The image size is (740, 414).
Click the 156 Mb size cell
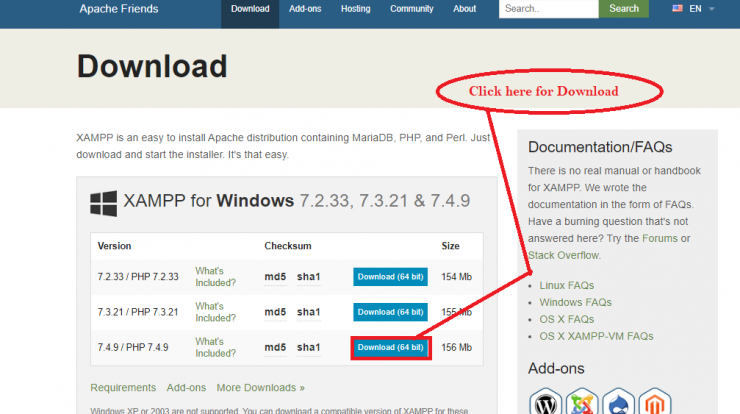click(456, 347)
